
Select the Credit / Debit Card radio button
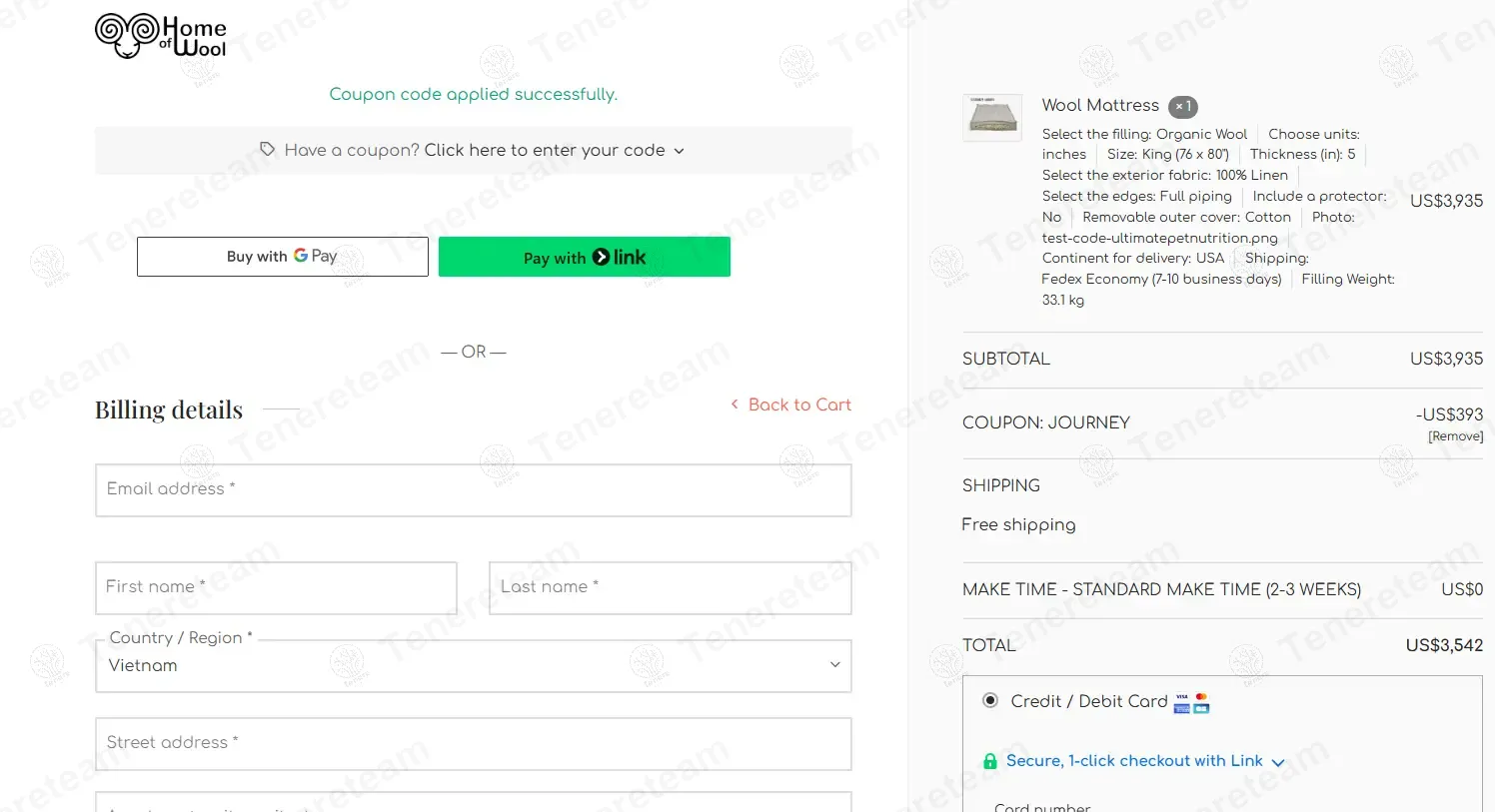990,701
